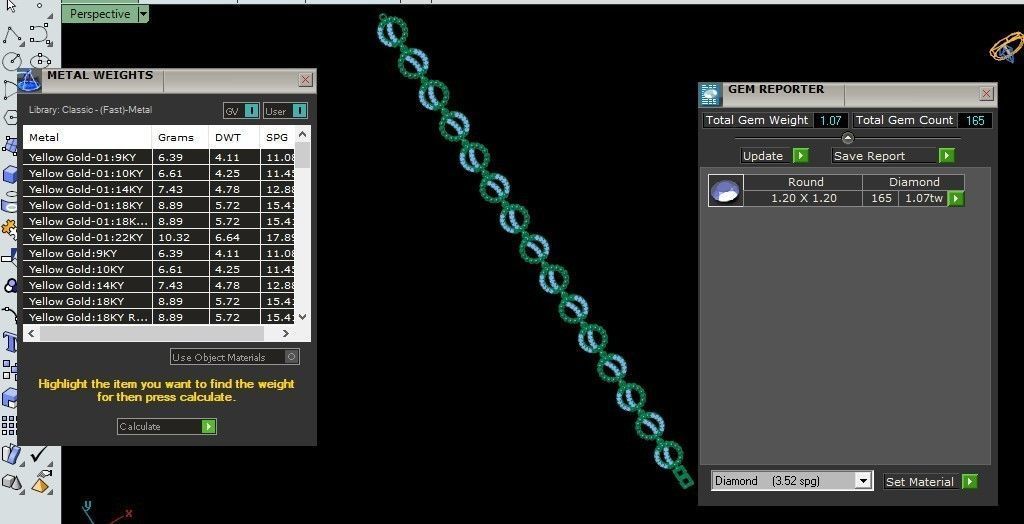The width and height of the screenshot is (1024, 524).
Task: Choose the Surface from points tool
Action: [10, 144]
